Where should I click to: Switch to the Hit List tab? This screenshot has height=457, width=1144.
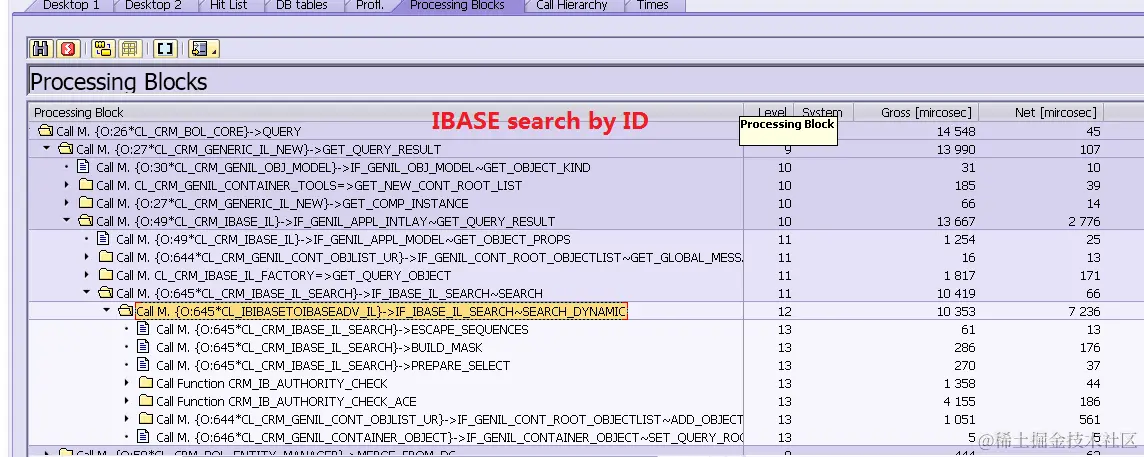(228, 6)
